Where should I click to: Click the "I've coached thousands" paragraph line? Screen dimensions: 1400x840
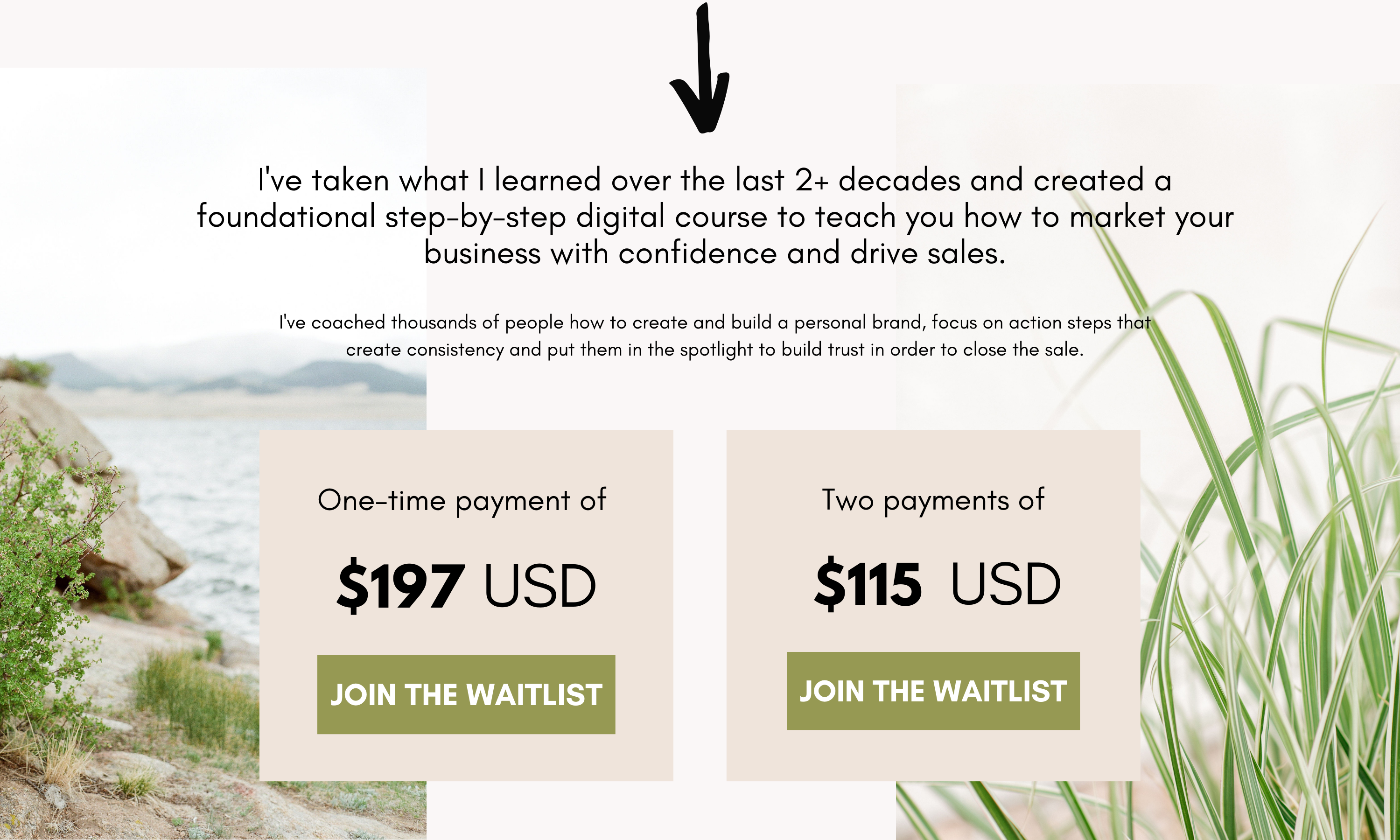point(715,322)
